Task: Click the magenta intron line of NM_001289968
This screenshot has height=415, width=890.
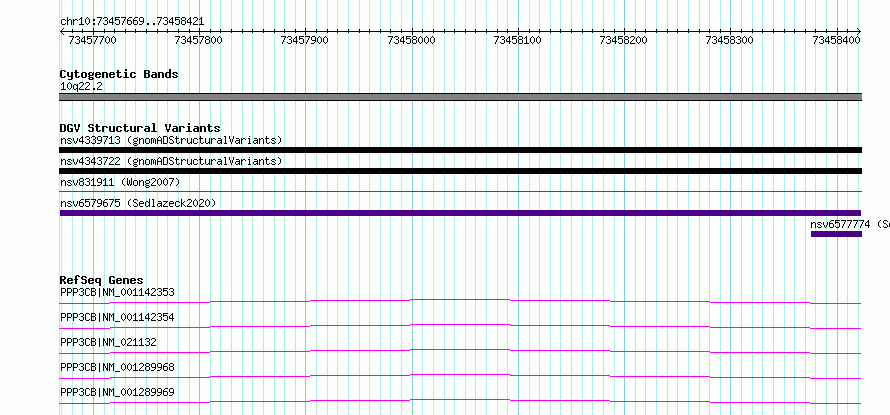Action: (x=460, y=375)
